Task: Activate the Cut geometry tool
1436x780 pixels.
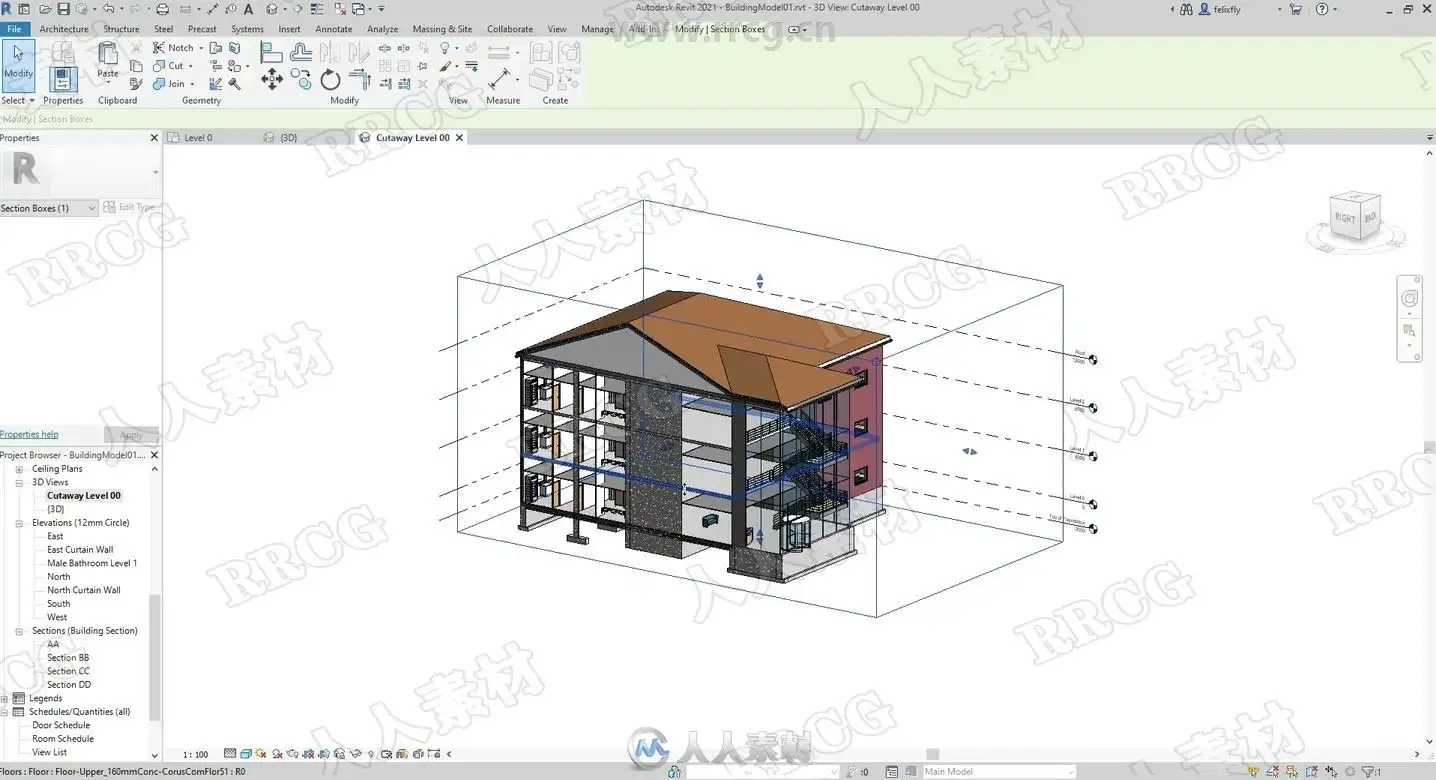Action: 169,66
